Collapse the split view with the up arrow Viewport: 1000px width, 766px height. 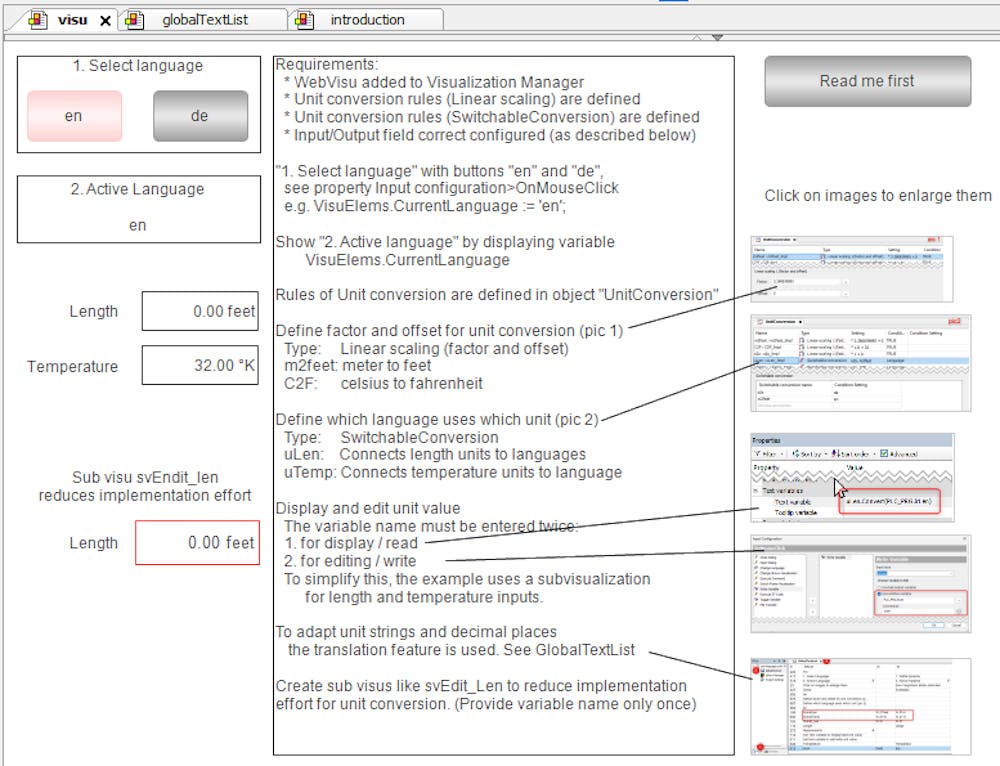tap(695, 38)
